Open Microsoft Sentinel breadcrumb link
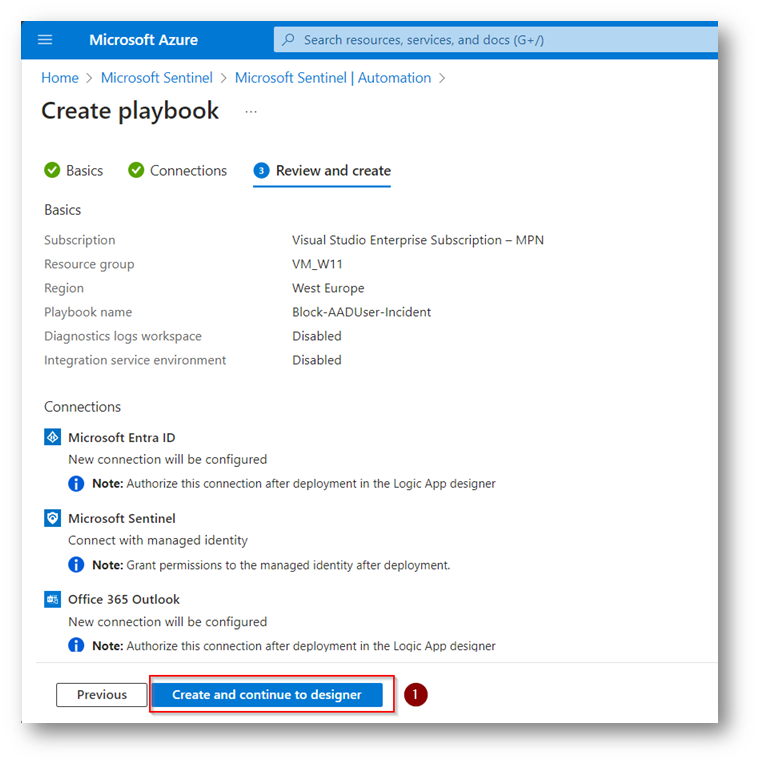 [157, 78]
